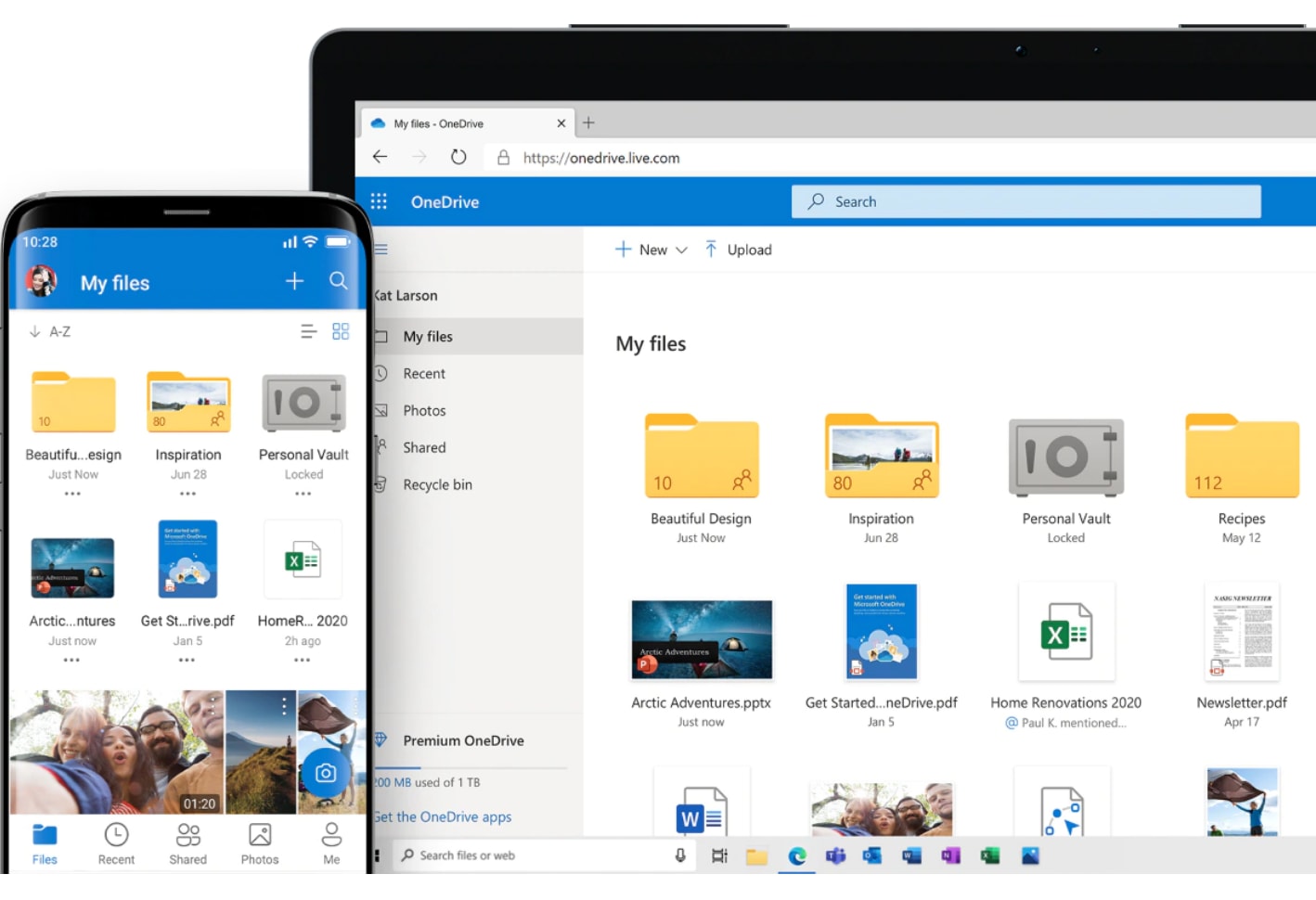Screen dimensions: 1316x900
Task: Open File Explorer from the taskbar
Action: (x=757, y=855)
